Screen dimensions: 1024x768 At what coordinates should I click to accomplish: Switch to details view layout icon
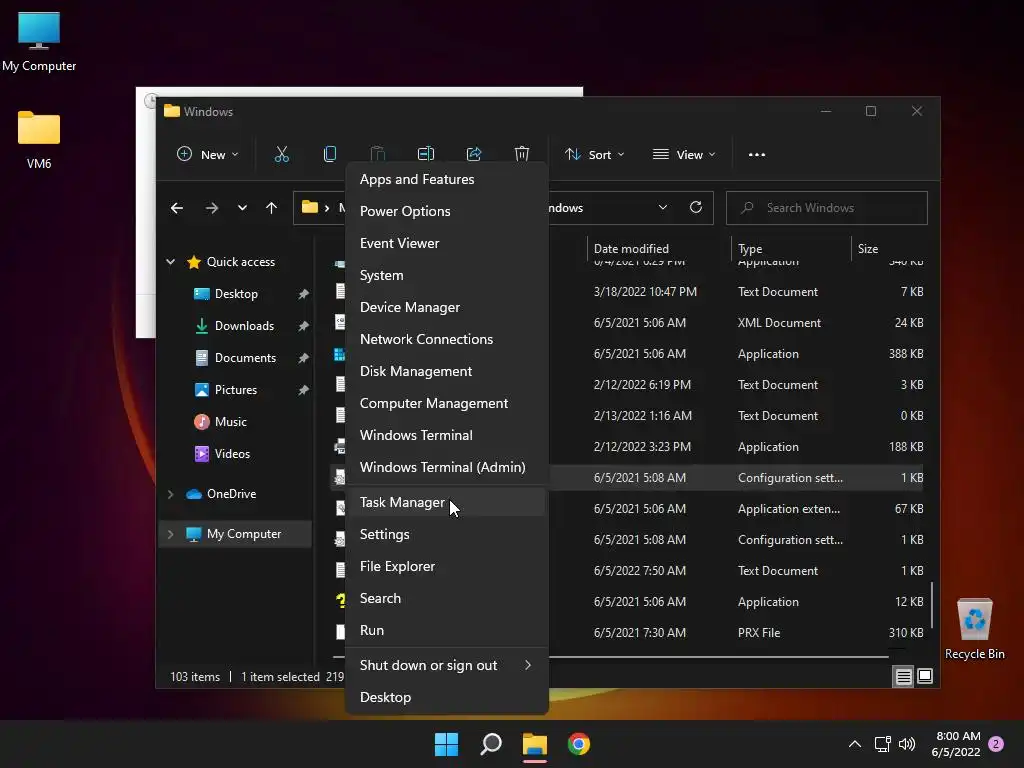point(903,677)
